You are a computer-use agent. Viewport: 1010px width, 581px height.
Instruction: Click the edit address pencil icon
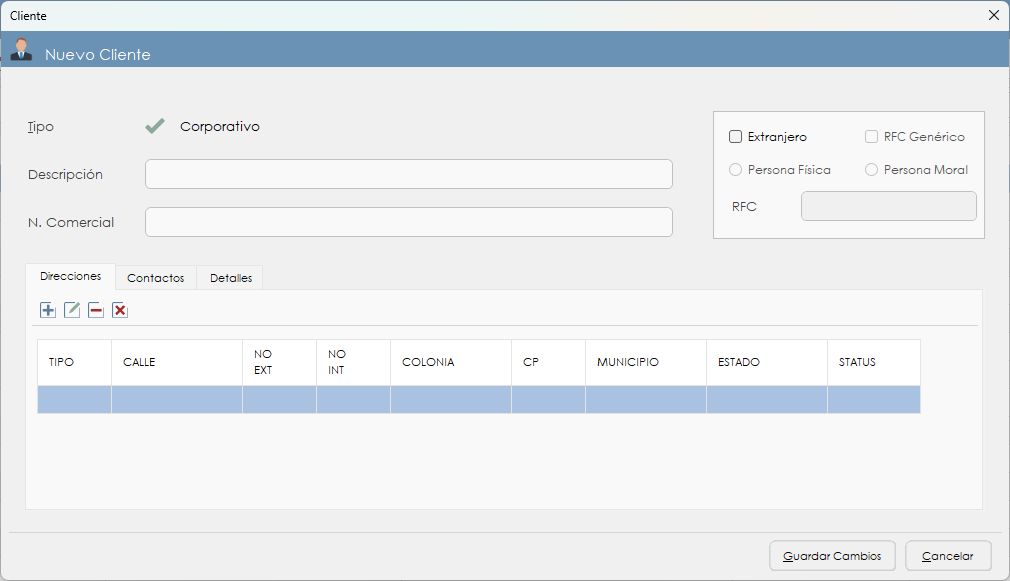[72, 310]
